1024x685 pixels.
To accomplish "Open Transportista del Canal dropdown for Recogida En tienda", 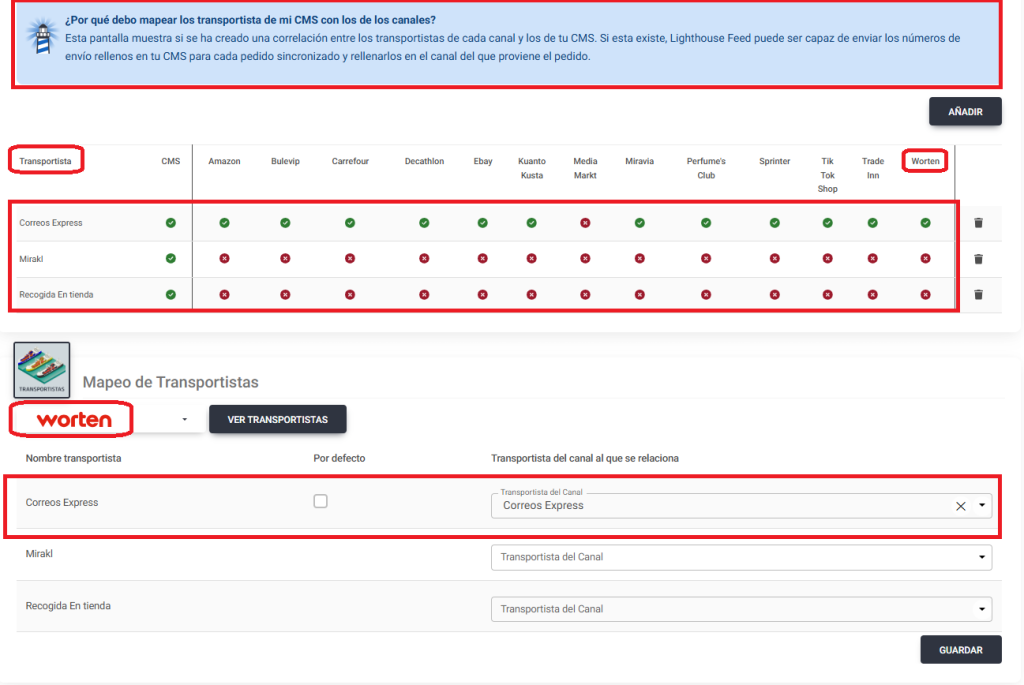I will [741, 609].
